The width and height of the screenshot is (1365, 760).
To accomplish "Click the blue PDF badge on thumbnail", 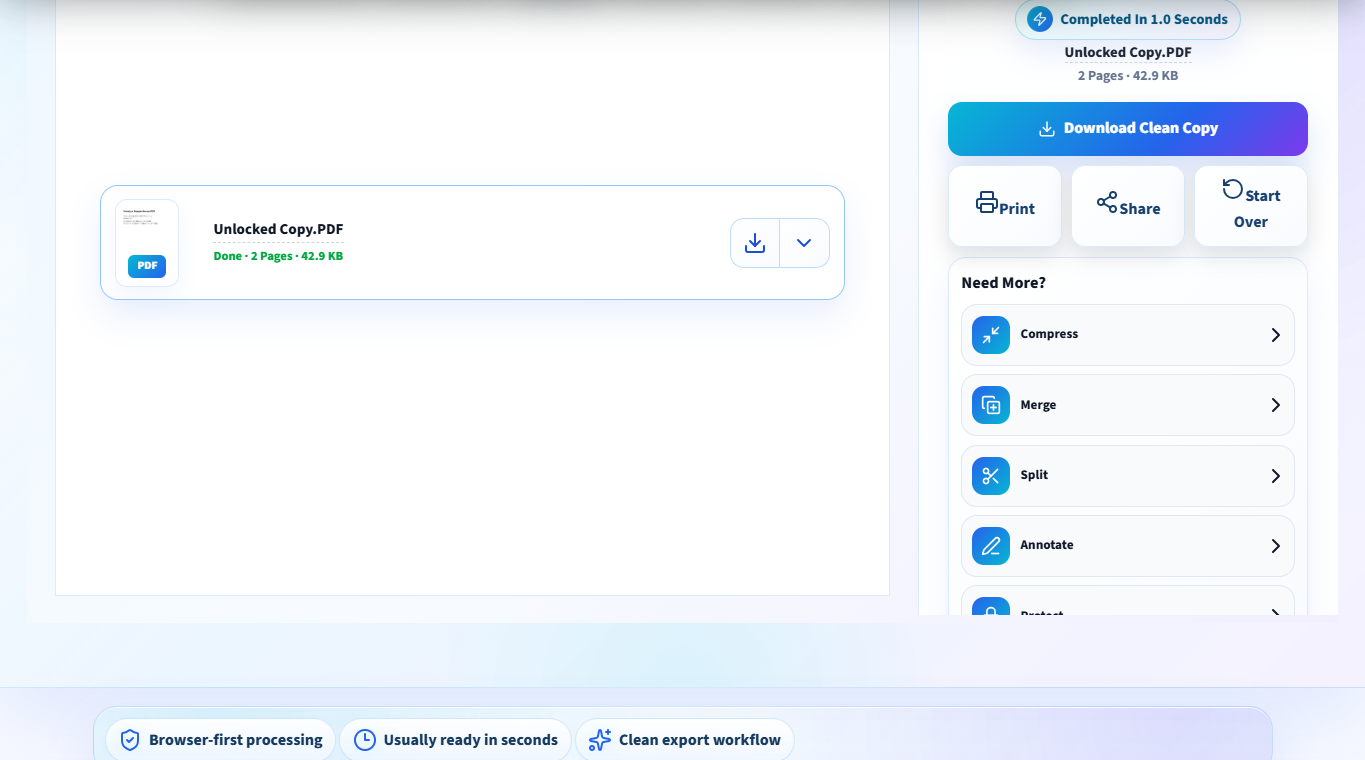I will [x=147, y=266].
